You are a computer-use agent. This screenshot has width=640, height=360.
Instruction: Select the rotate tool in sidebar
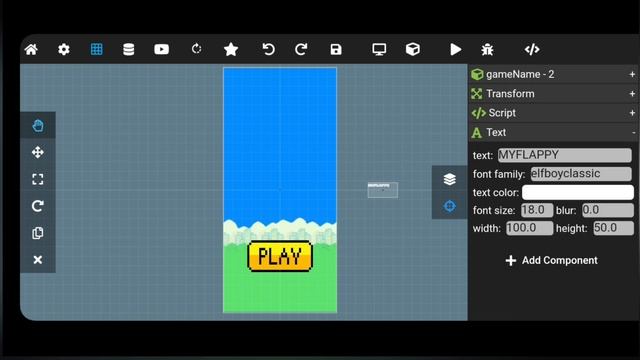coord(38,206)
